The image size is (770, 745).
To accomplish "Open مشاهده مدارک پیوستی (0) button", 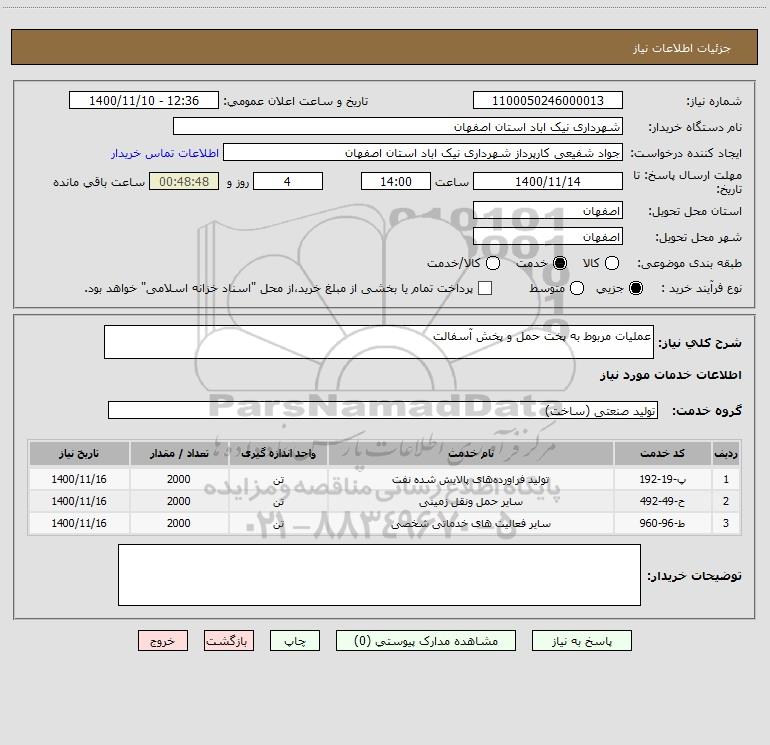I will [x=426, y=641].
